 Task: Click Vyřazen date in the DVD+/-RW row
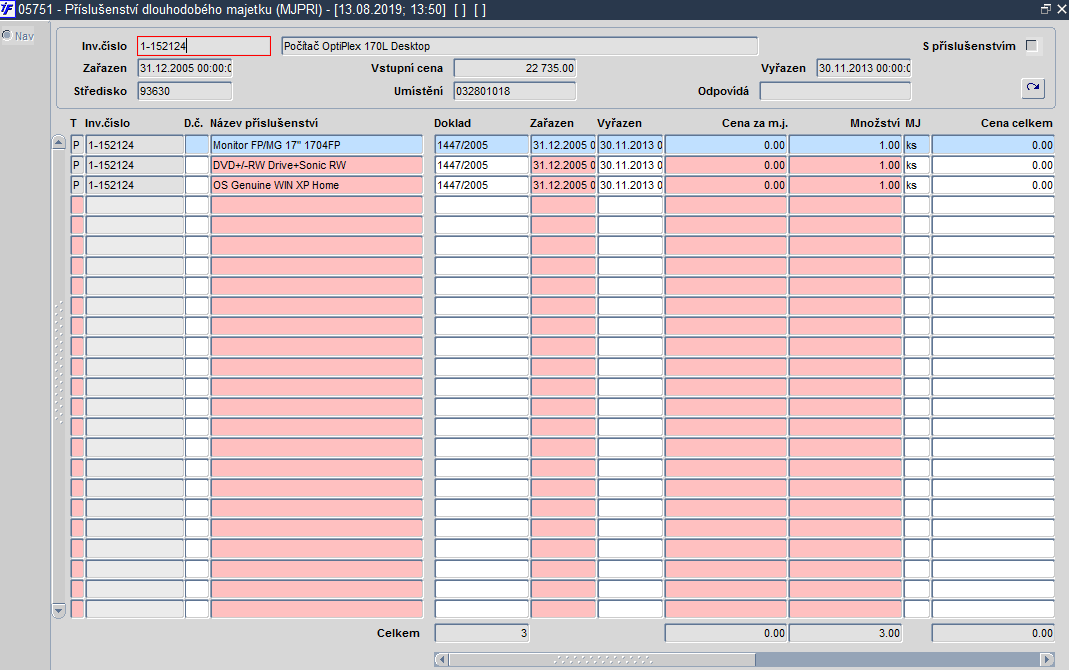tap(631, 165)
